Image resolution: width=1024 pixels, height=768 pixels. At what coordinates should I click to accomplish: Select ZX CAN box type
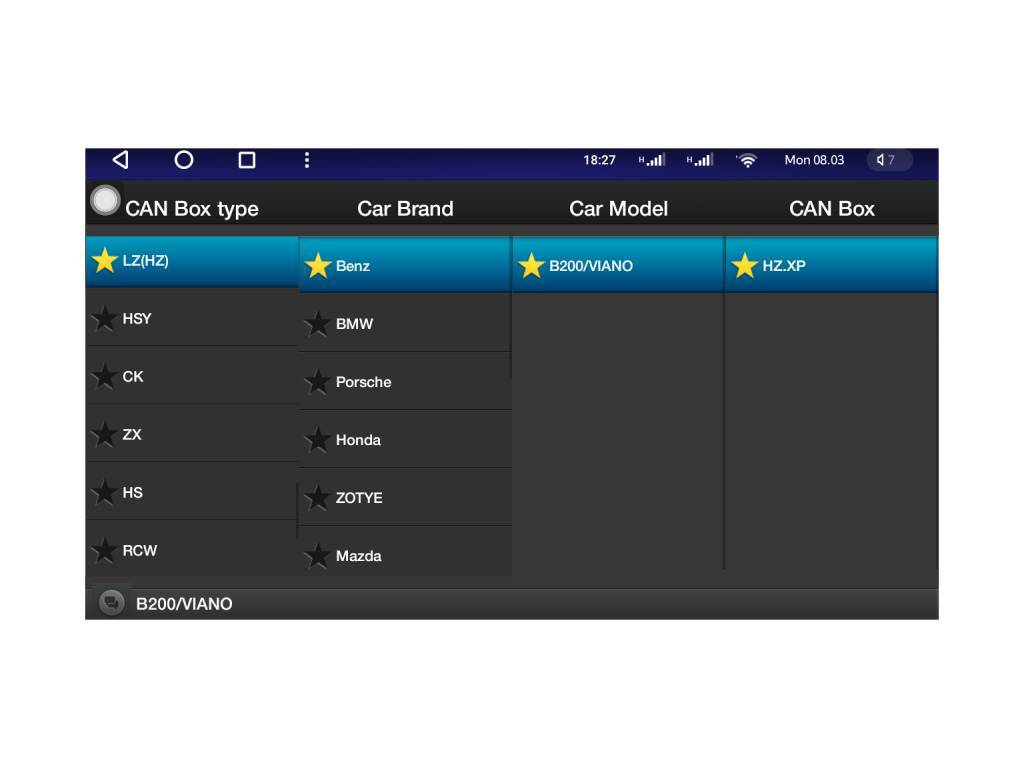(192, 434)
